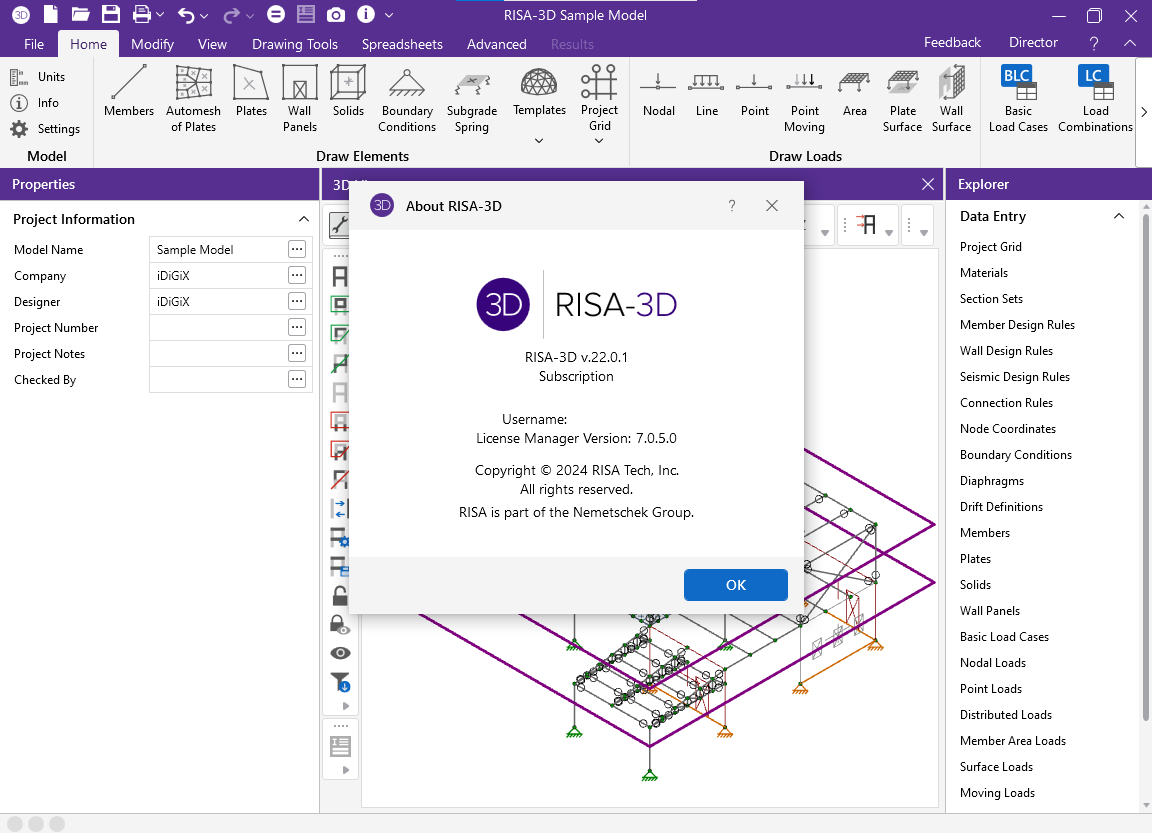Click the Feedback link in the ribbon bar
Screen dimensions: 1152x833
click(x=952, y=43)
